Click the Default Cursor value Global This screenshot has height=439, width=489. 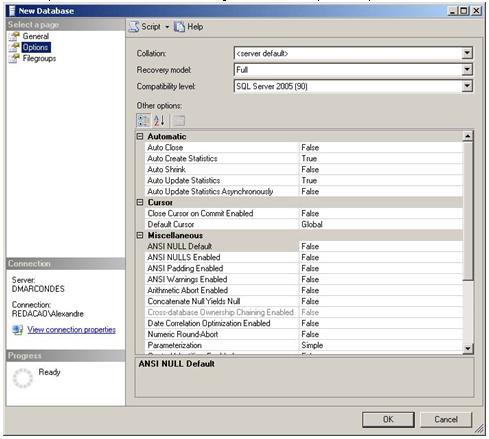tap(312, 224)
